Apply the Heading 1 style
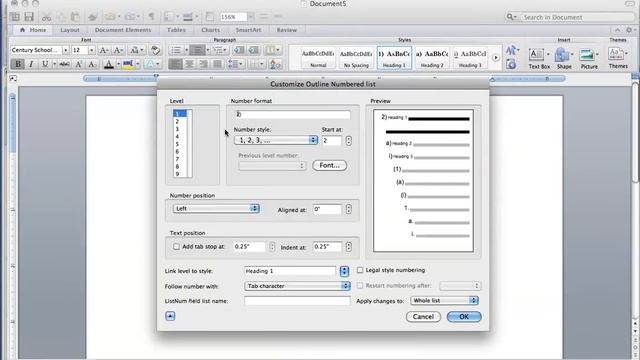This screenshot has width=640, height=360. tap(394, 58)
